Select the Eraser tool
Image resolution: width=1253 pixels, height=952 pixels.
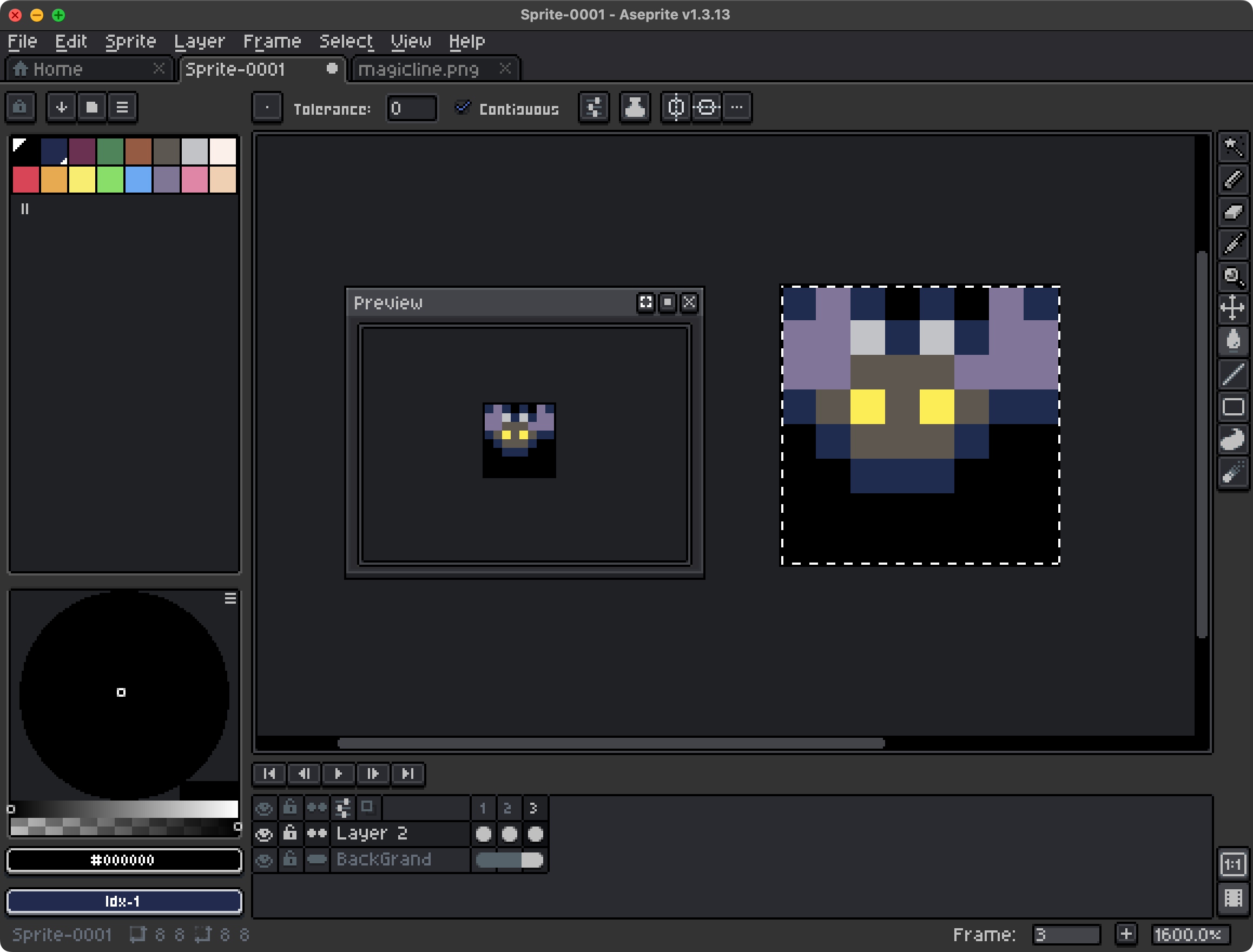coord(1233,214)
